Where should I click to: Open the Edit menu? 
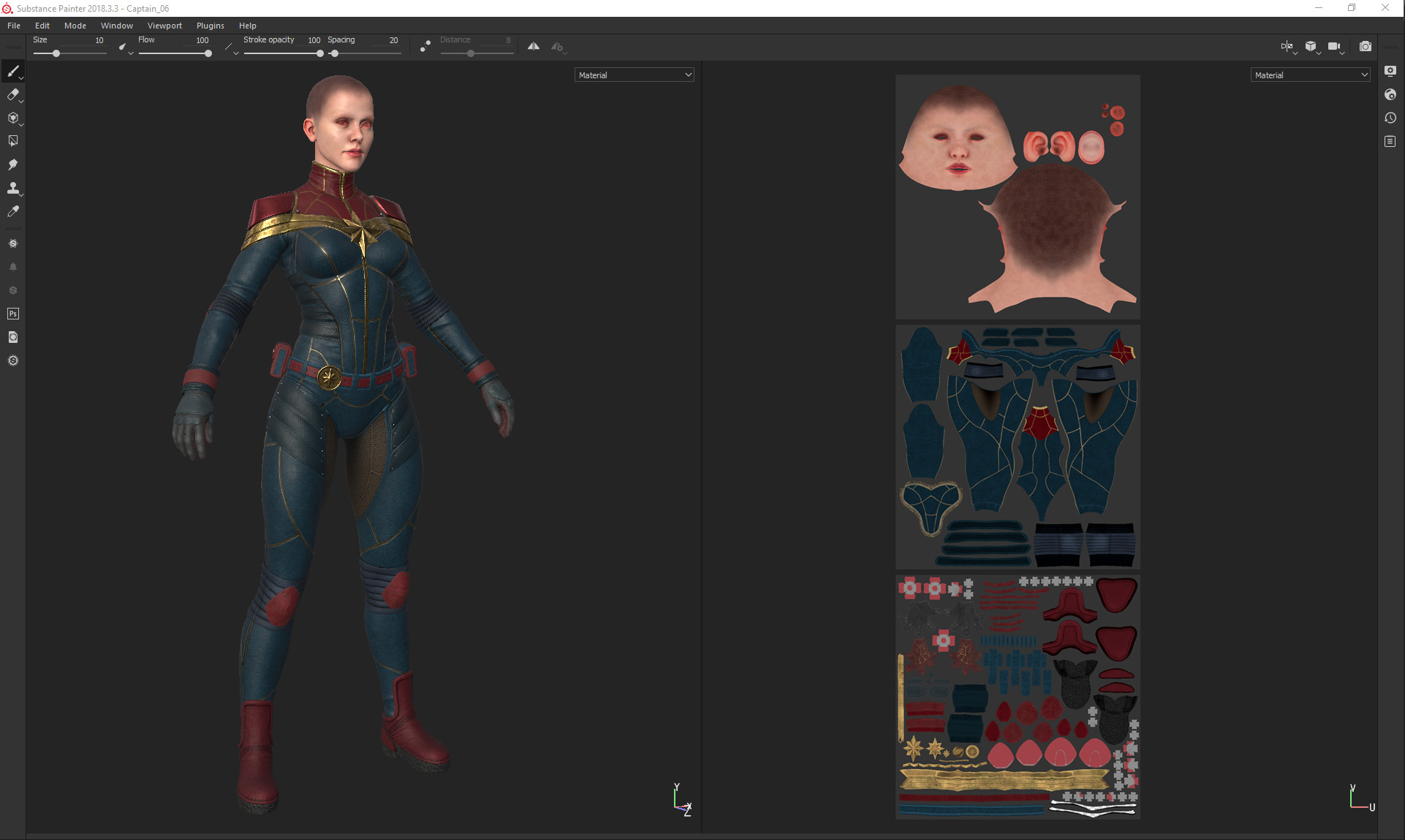click(x=42, y=26)
